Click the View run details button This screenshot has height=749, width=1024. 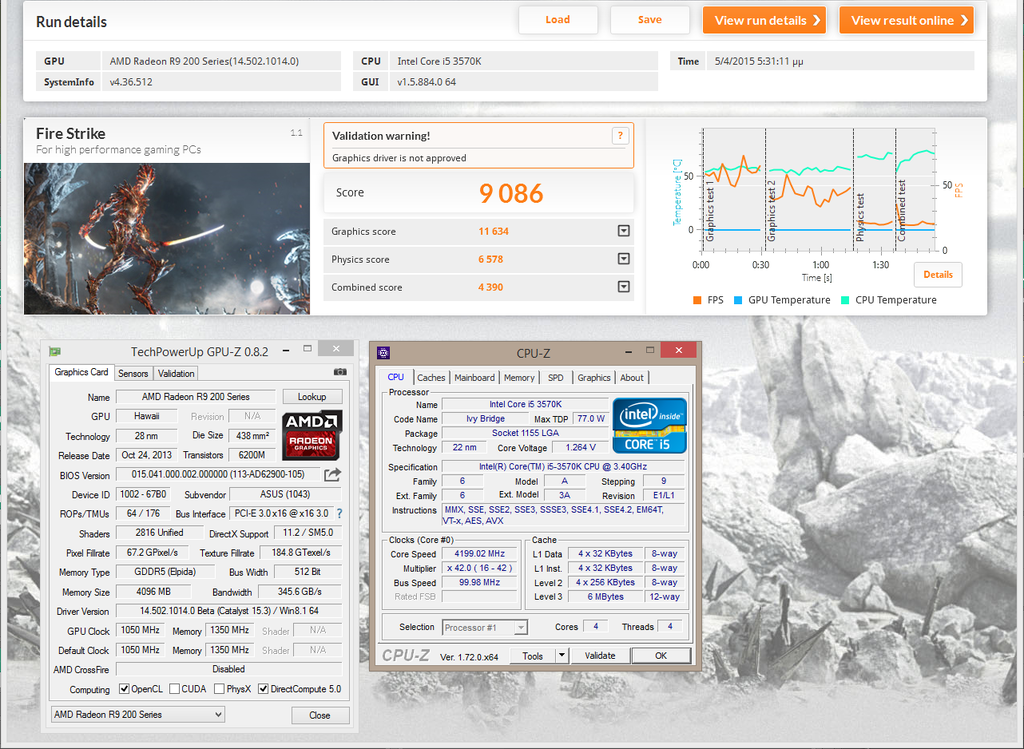[x=764, y=20]
